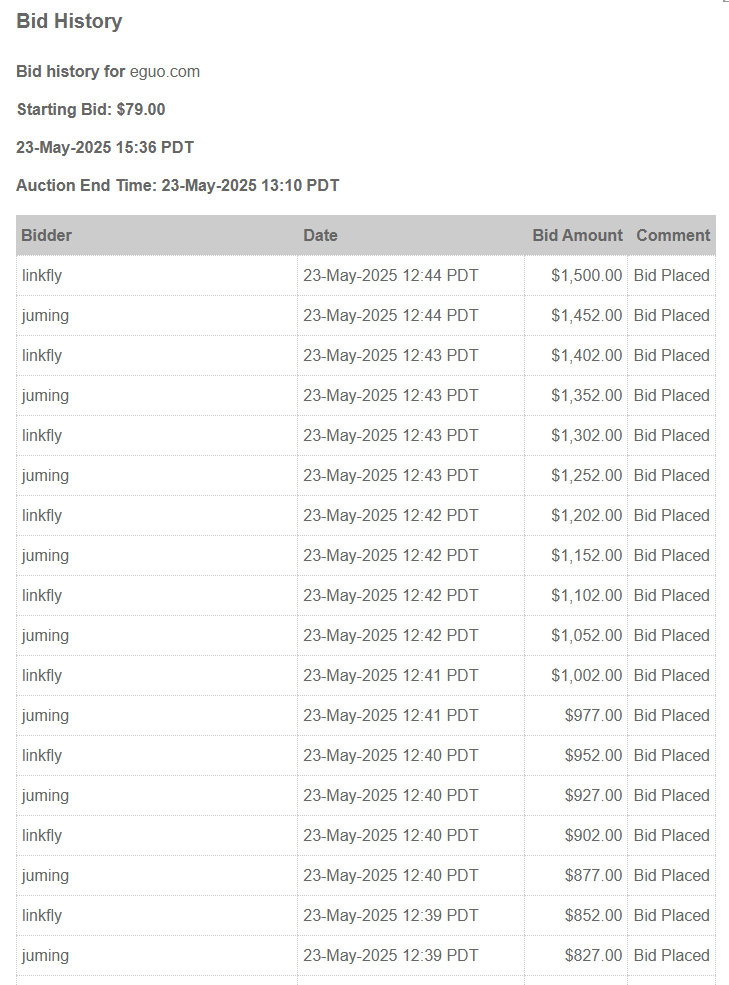Select the $902.00 bid amount

pos(593,836)
